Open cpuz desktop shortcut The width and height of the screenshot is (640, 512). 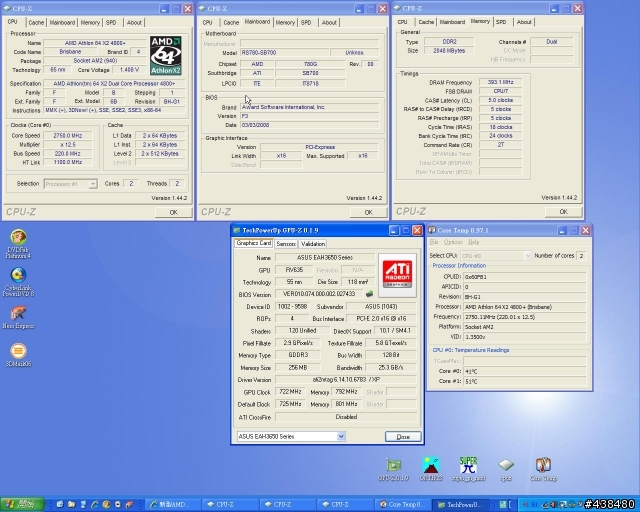coord(506,469)
